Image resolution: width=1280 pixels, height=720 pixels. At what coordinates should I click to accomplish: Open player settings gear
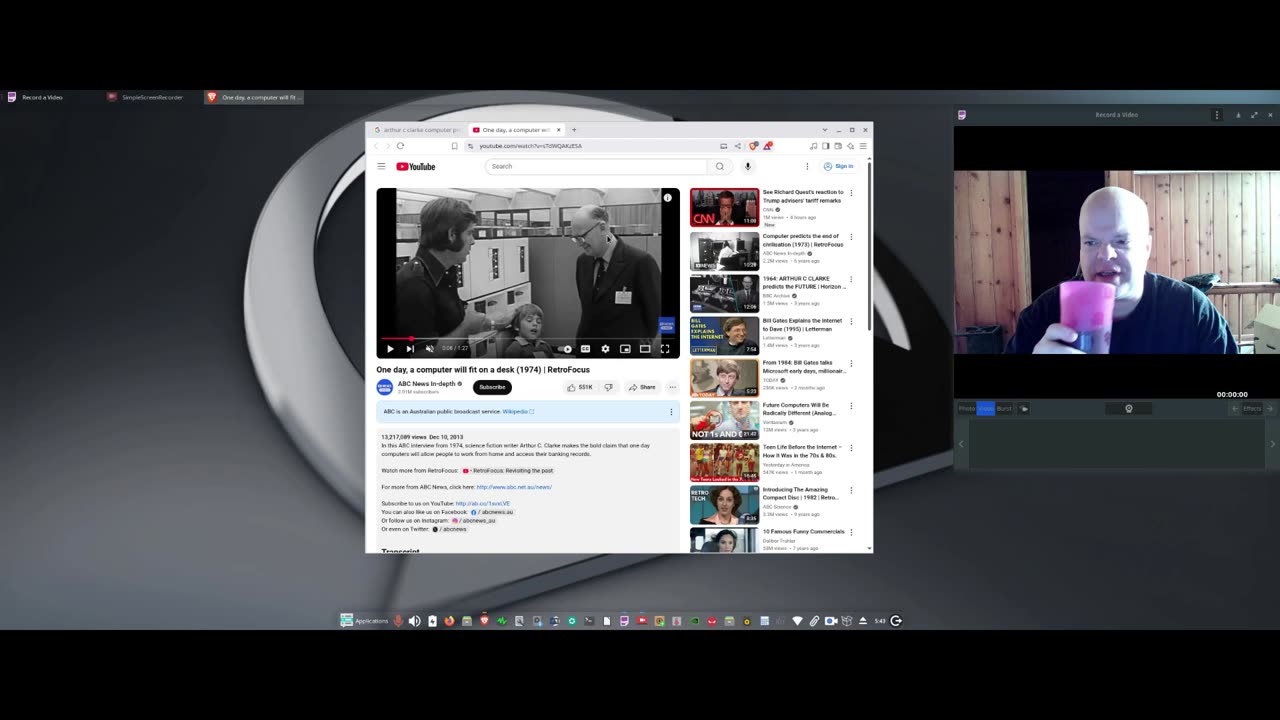pyautogui.click(x=605, y=349)
